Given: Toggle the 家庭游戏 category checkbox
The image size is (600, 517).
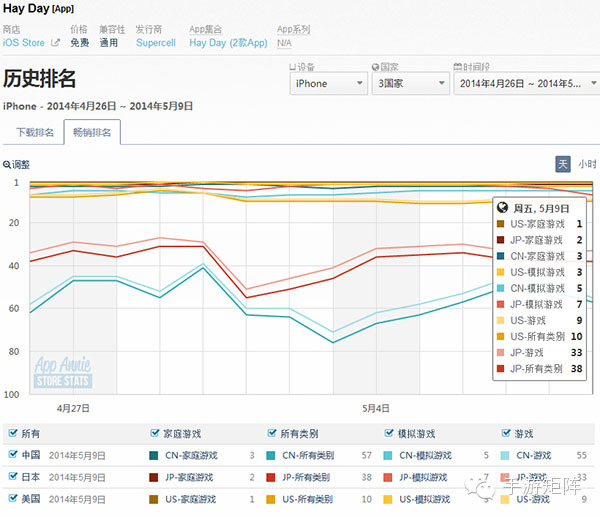Looking at the screenshot, I should pyautogui.click(x=155, y=433).
